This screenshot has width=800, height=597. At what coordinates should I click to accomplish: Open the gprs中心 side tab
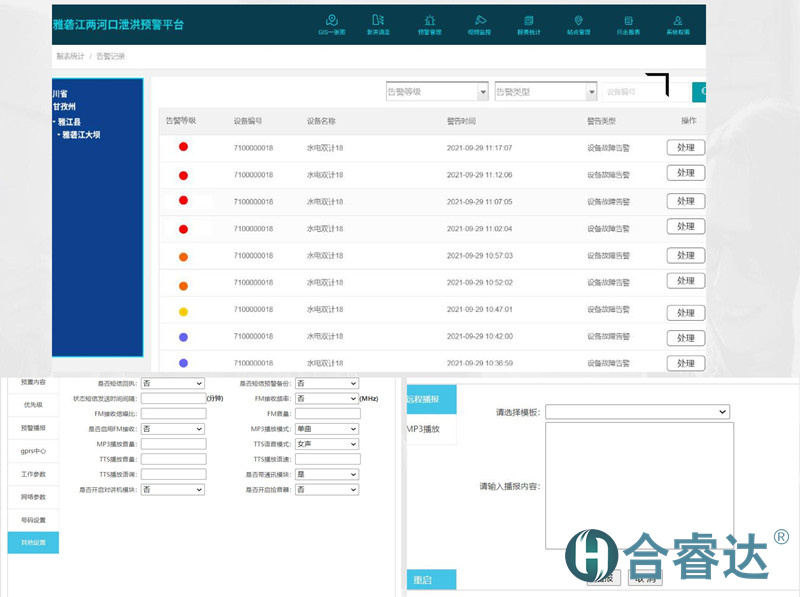(34, 450)
